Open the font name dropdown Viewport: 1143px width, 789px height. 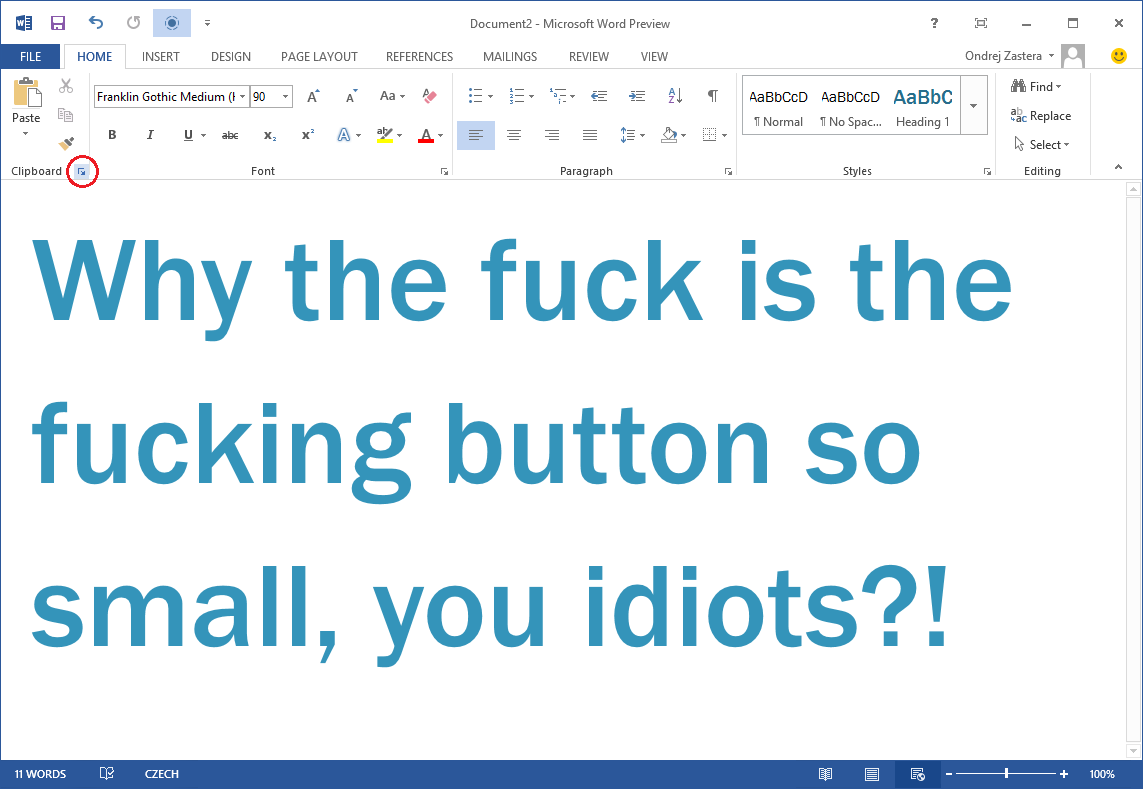click(242, 97)
